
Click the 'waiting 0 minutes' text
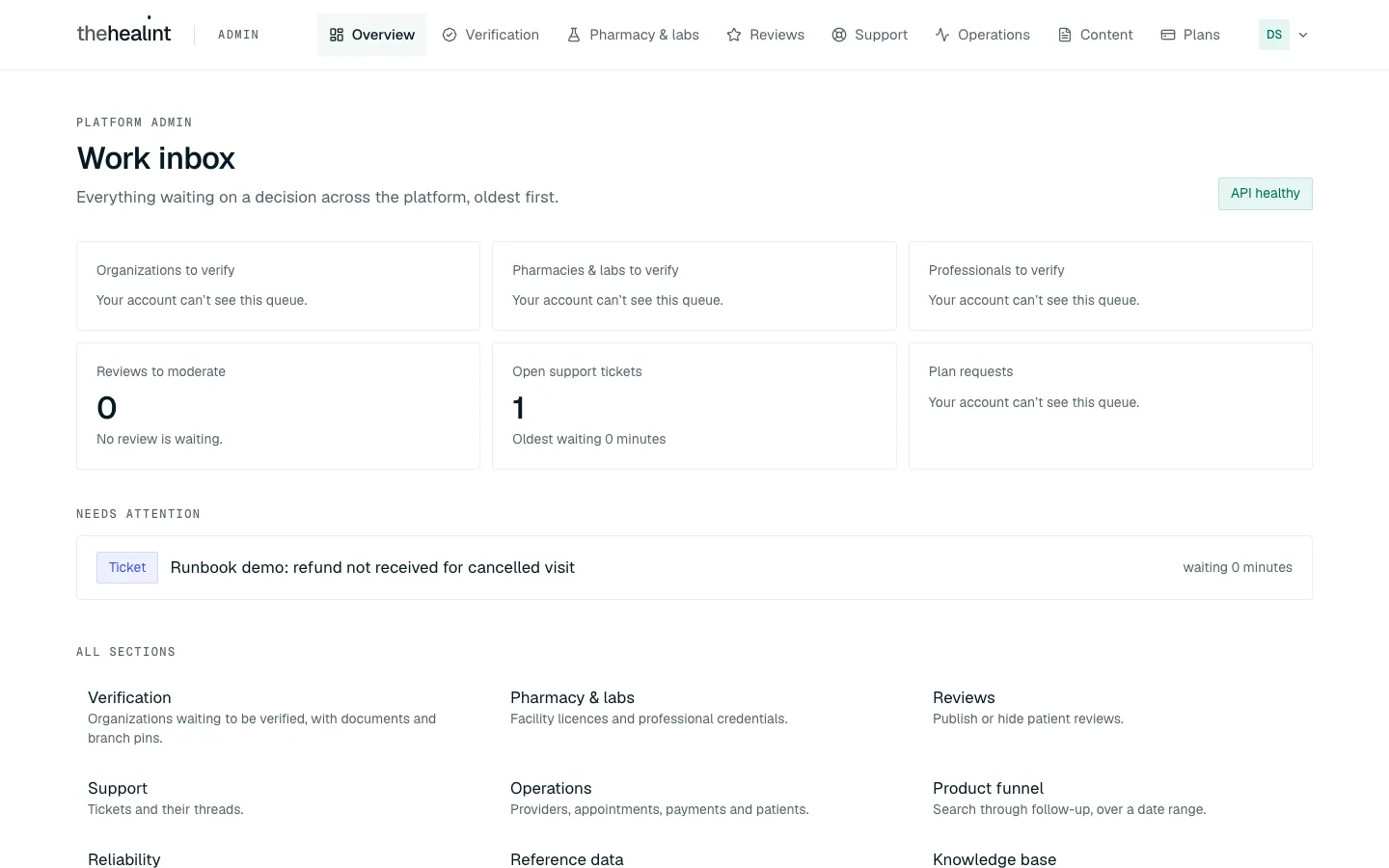pos(1238,567)
